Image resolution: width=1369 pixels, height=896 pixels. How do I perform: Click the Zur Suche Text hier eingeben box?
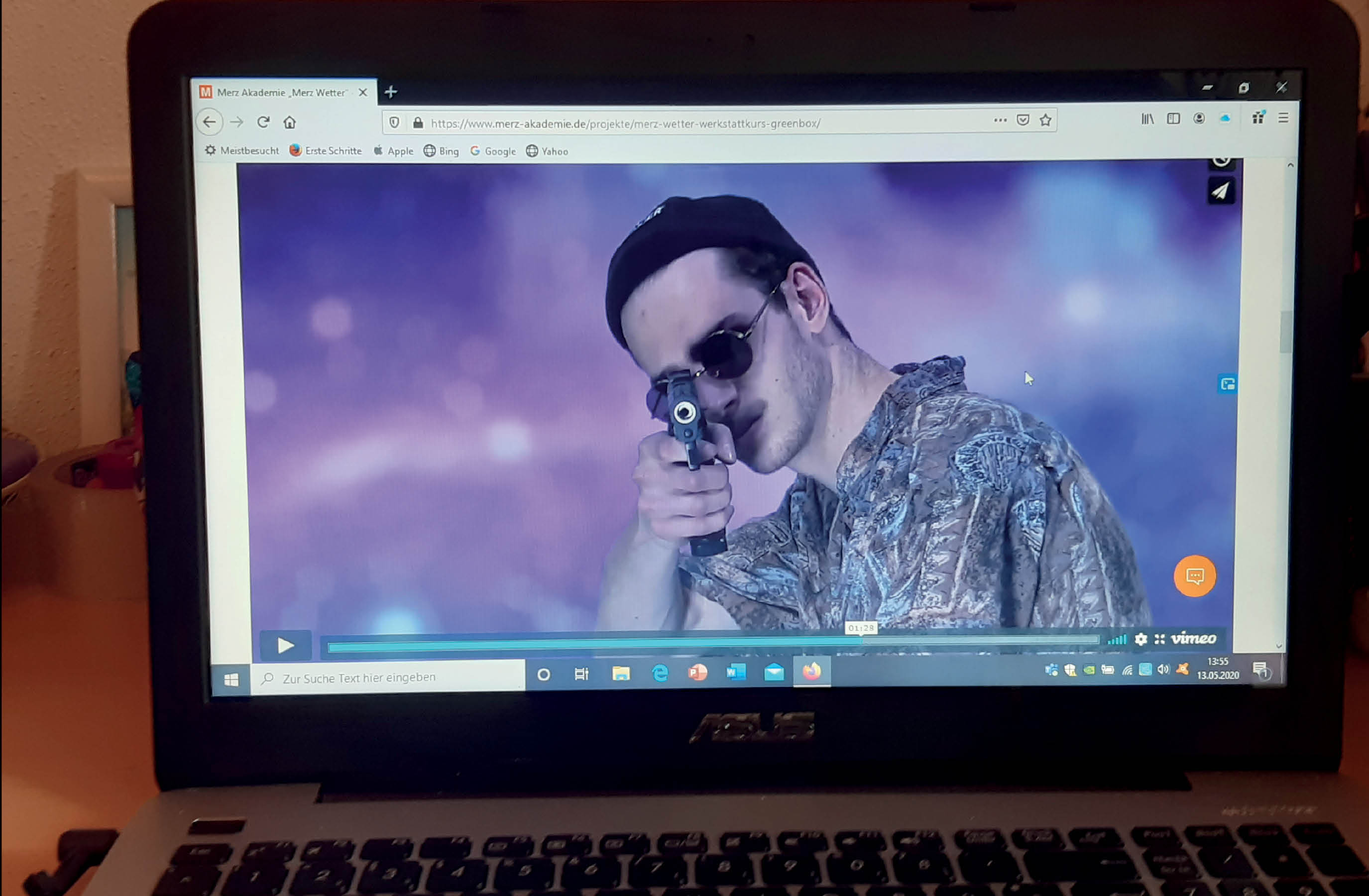(x=388, y=677)
